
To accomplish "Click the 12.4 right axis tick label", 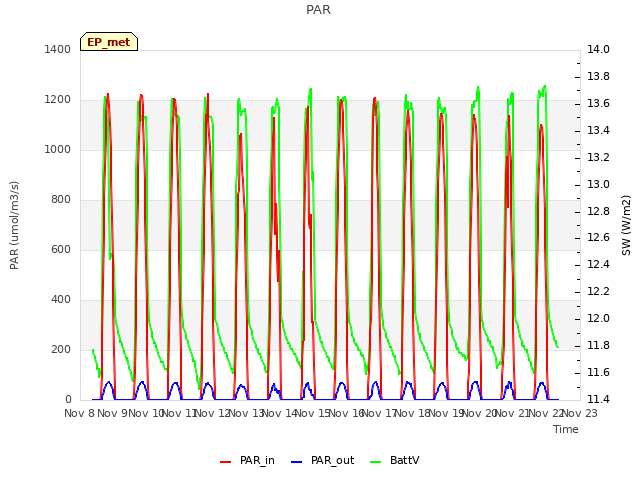I will (598, 264).
